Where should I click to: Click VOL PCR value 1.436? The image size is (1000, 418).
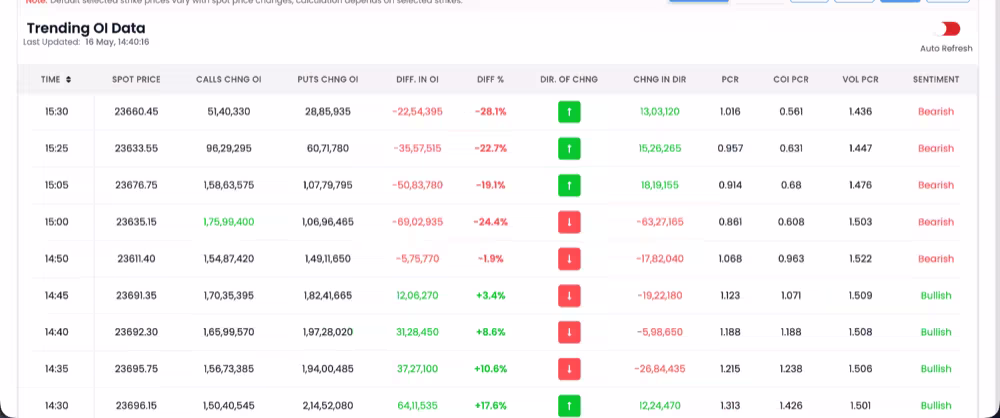860,112
